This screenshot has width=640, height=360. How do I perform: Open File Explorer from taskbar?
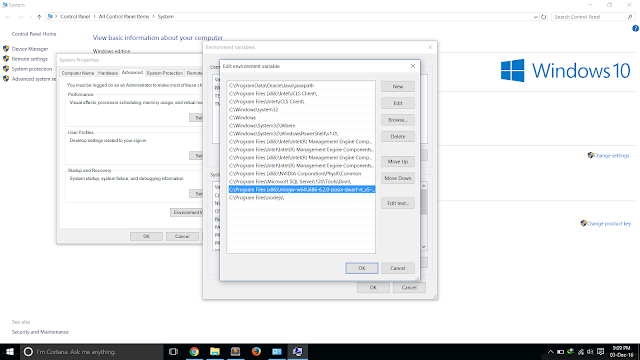(215, 351)
